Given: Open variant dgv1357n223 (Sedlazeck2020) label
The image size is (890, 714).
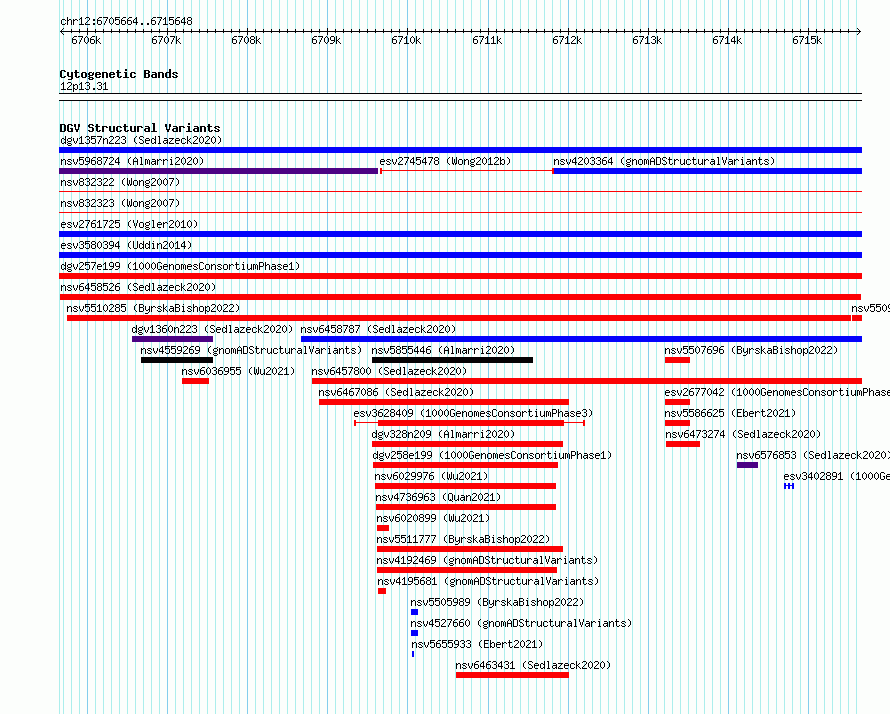Looking at the screenshot, I should 141,140.
